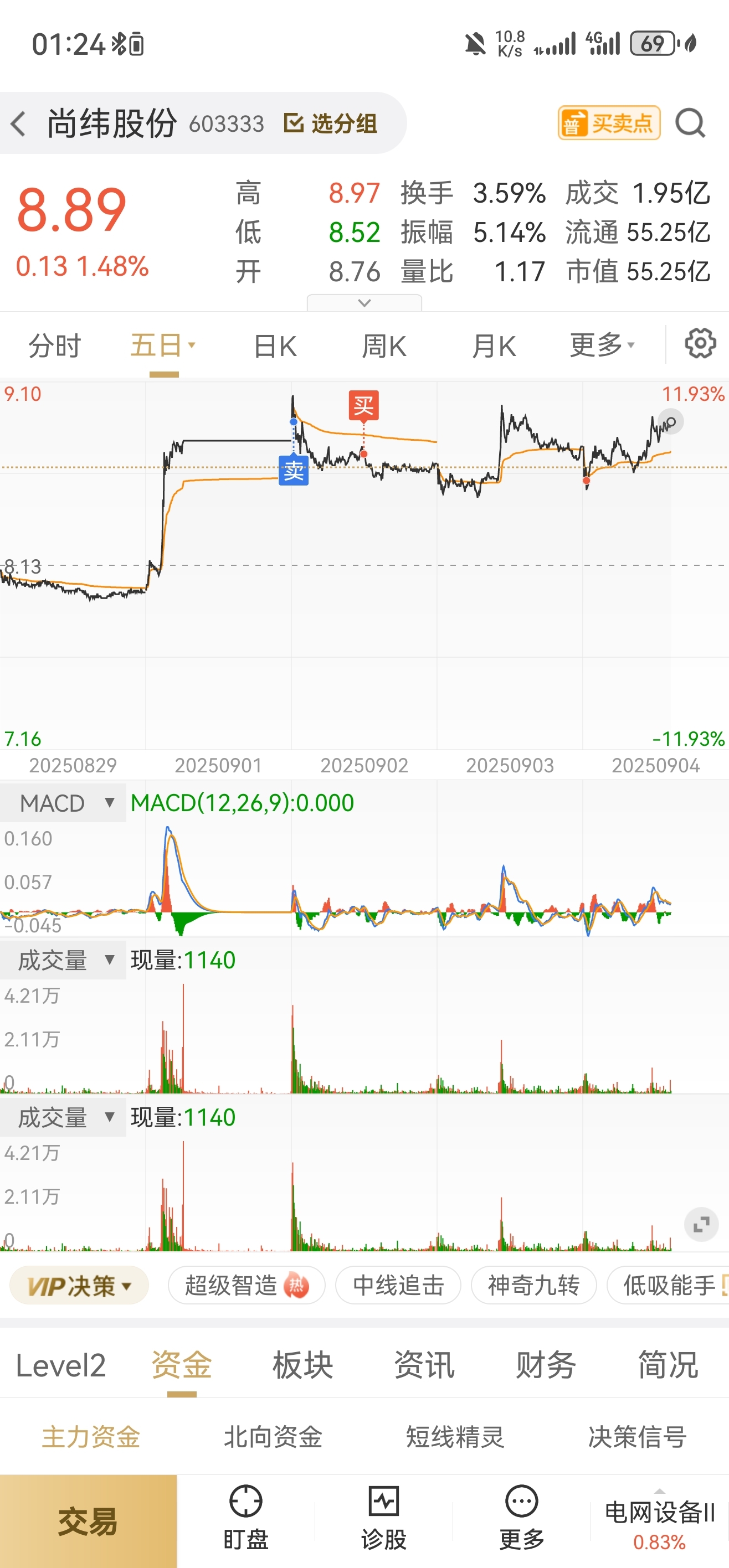This screenshot has height=1568, width=729.
Task: Tap the current price 8.89
Action: [72, 210]
